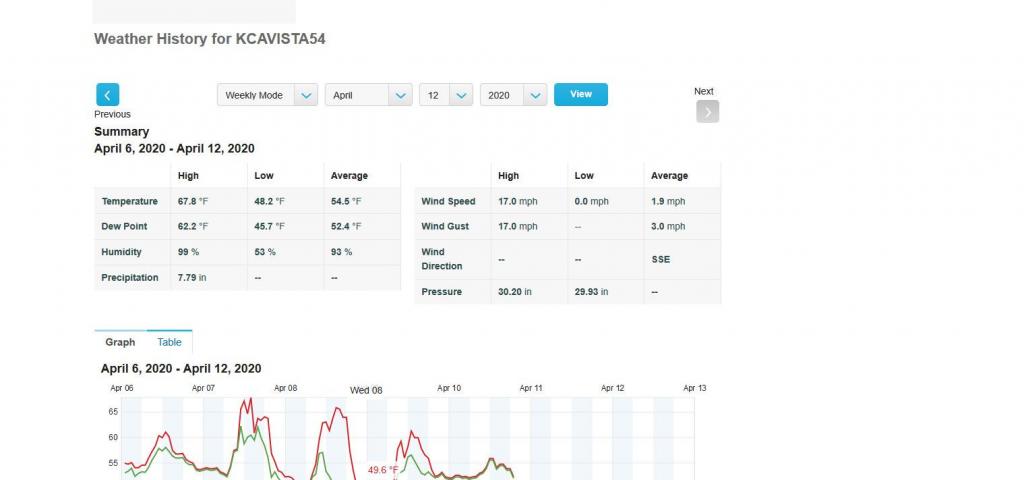This screenshot has width=1024, height=480.
Task: Click the Weather History for KCAVISTA54 heading
Action: [210, 39]
